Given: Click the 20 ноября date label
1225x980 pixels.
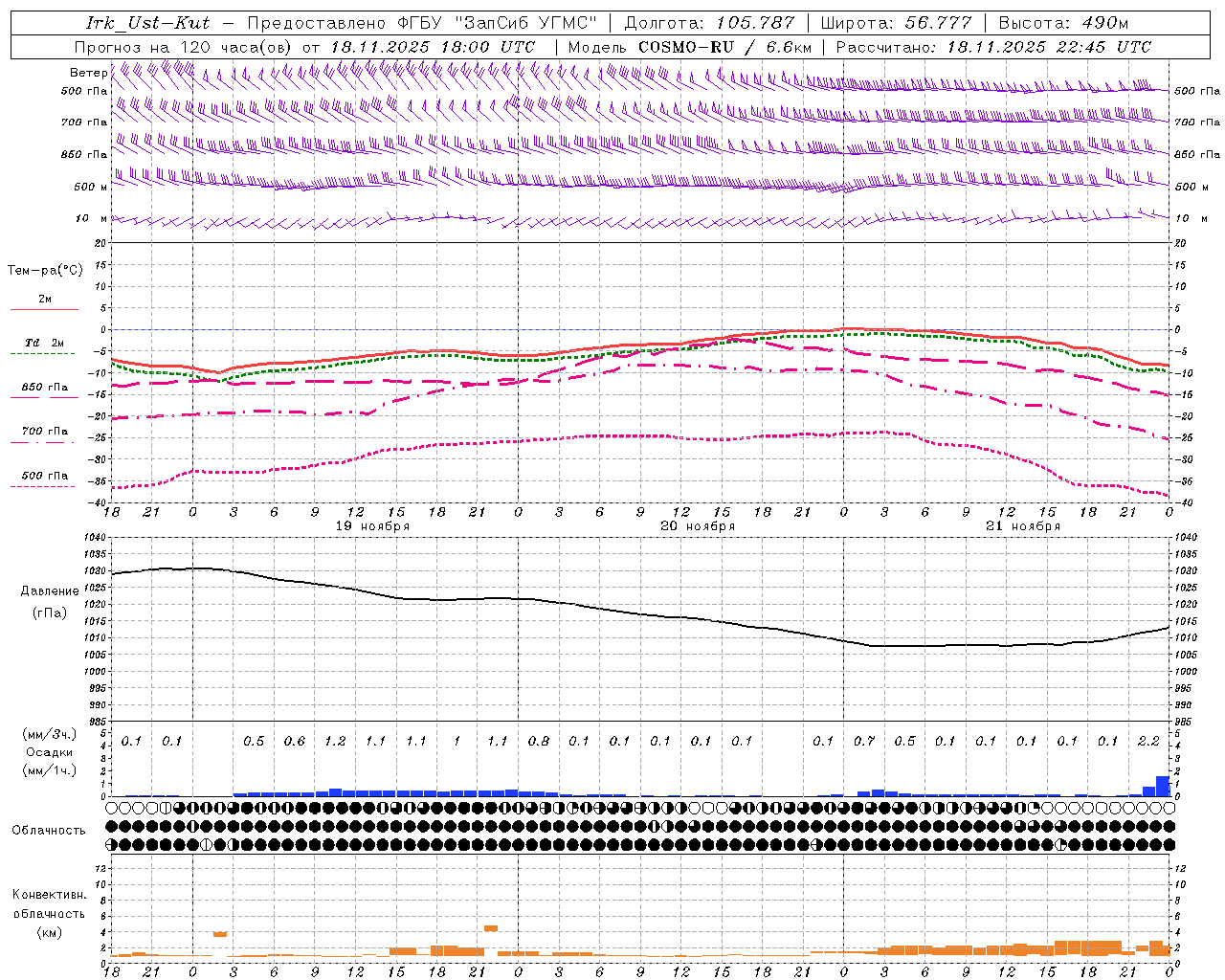Looking at the screenshot, I should 698,526.
